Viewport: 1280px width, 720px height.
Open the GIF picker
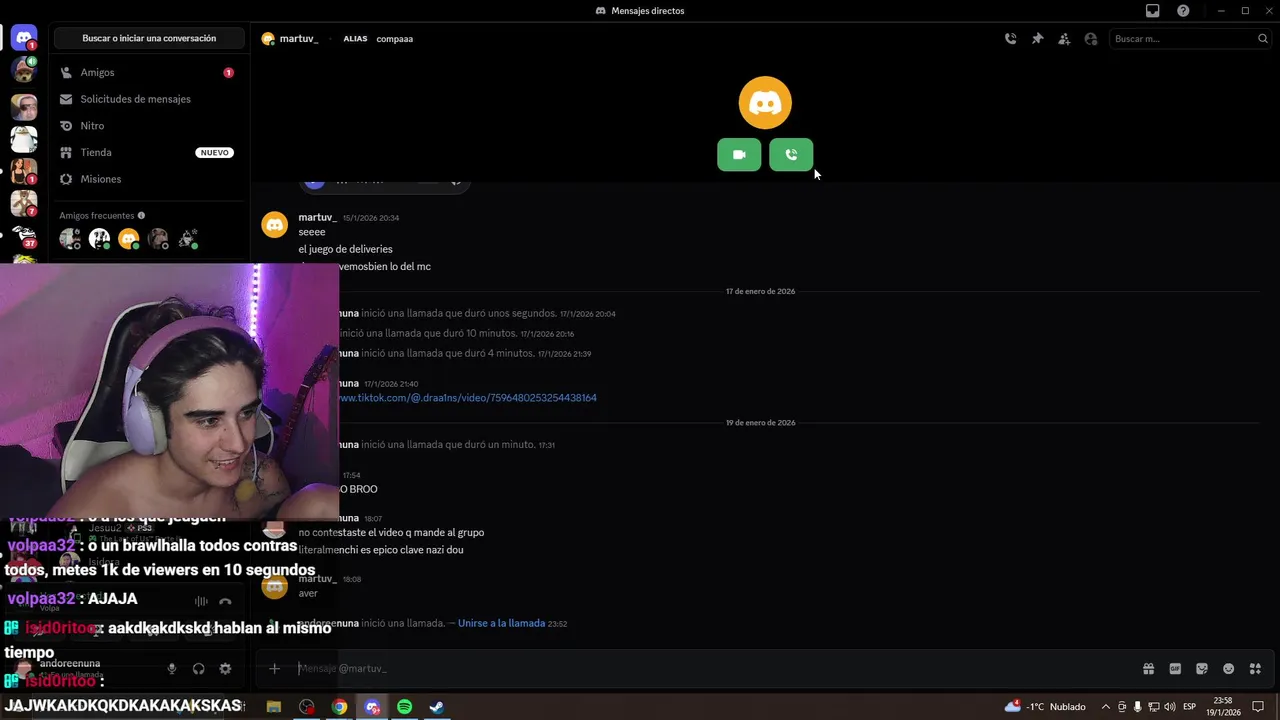pos(1175,669)
